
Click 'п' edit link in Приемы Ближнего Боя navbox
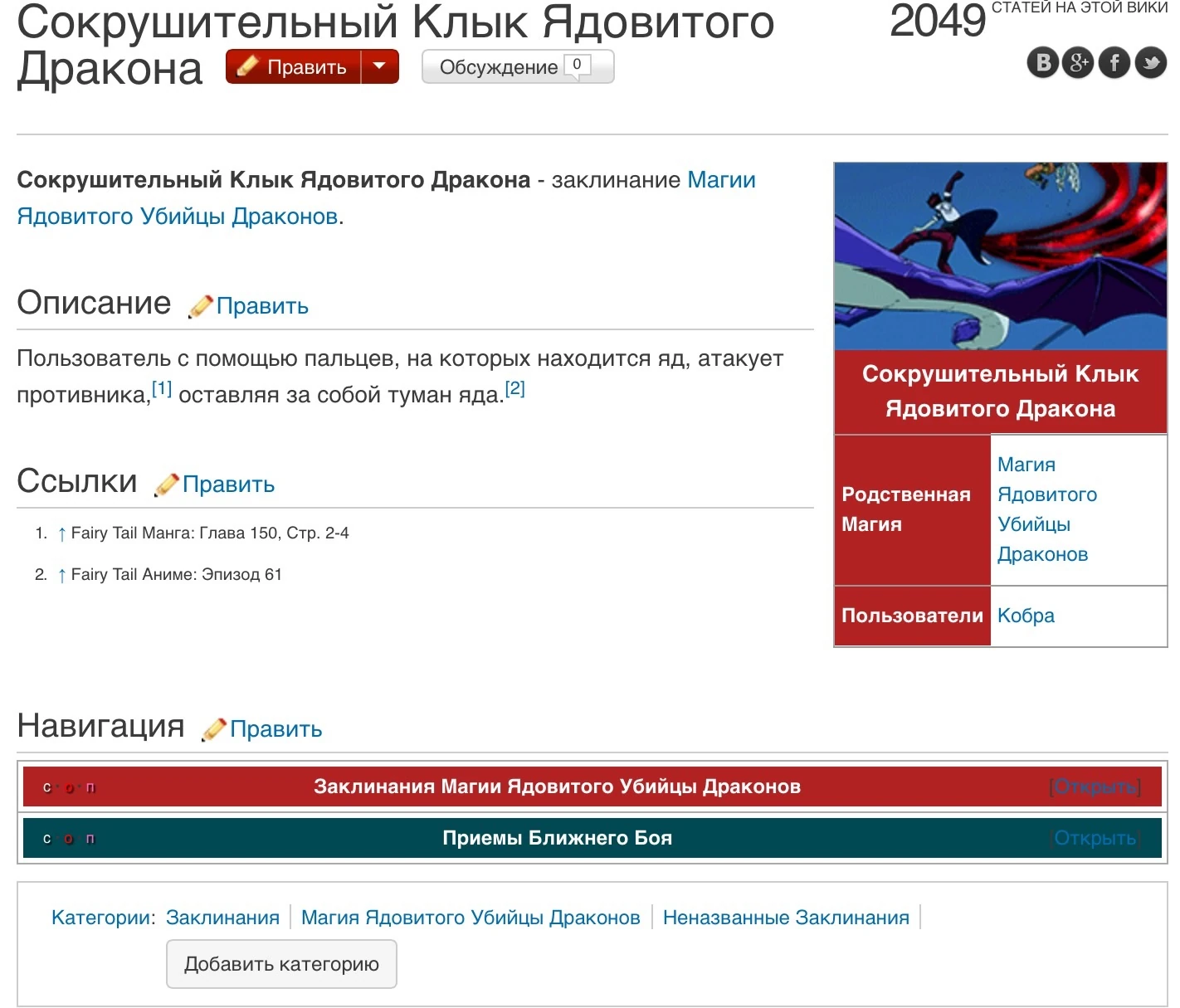(90, 839)
